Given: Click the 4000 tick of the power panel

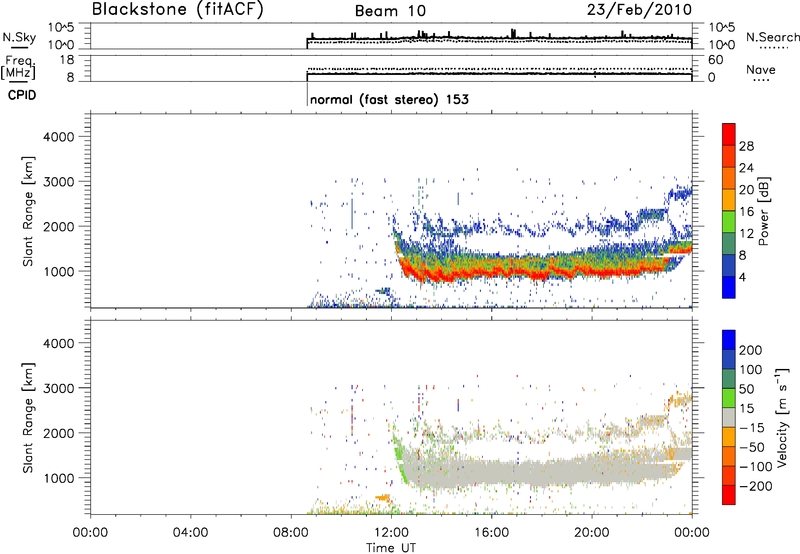Looking at the screenshot, I should tap(59, 137).
